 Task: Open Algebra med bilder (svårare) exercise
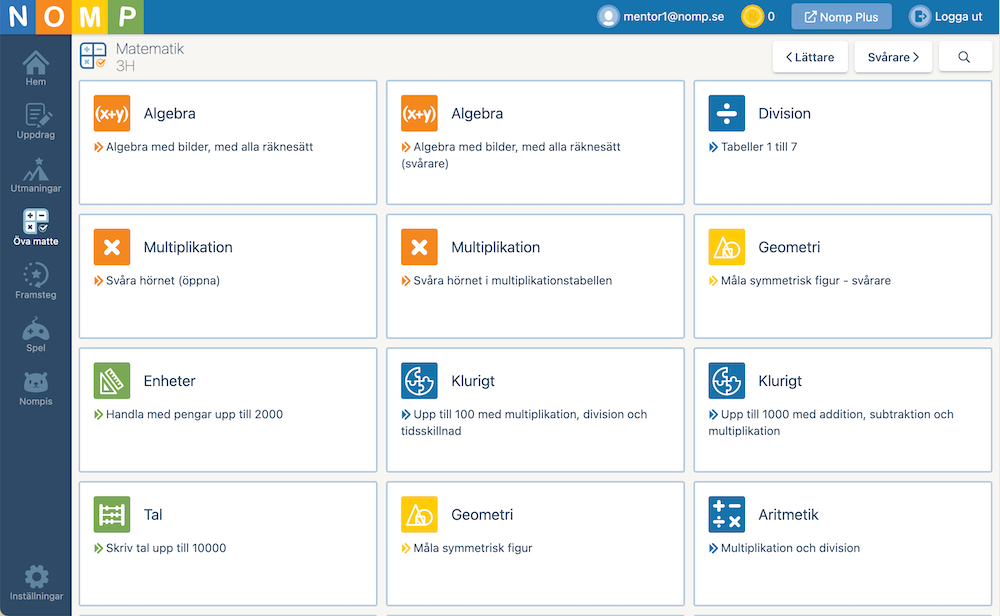[x=511, y=155]
